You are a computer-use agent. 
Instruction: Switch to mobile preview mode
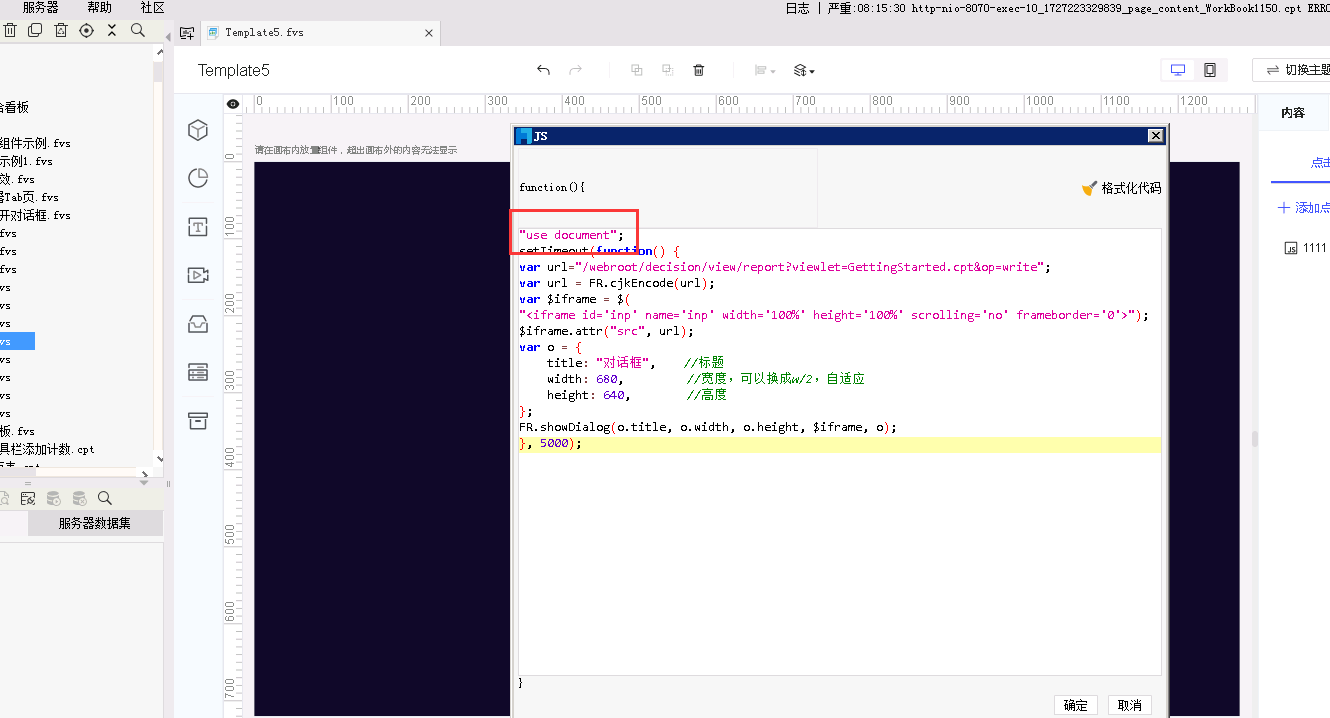[x=1210, y=70]
